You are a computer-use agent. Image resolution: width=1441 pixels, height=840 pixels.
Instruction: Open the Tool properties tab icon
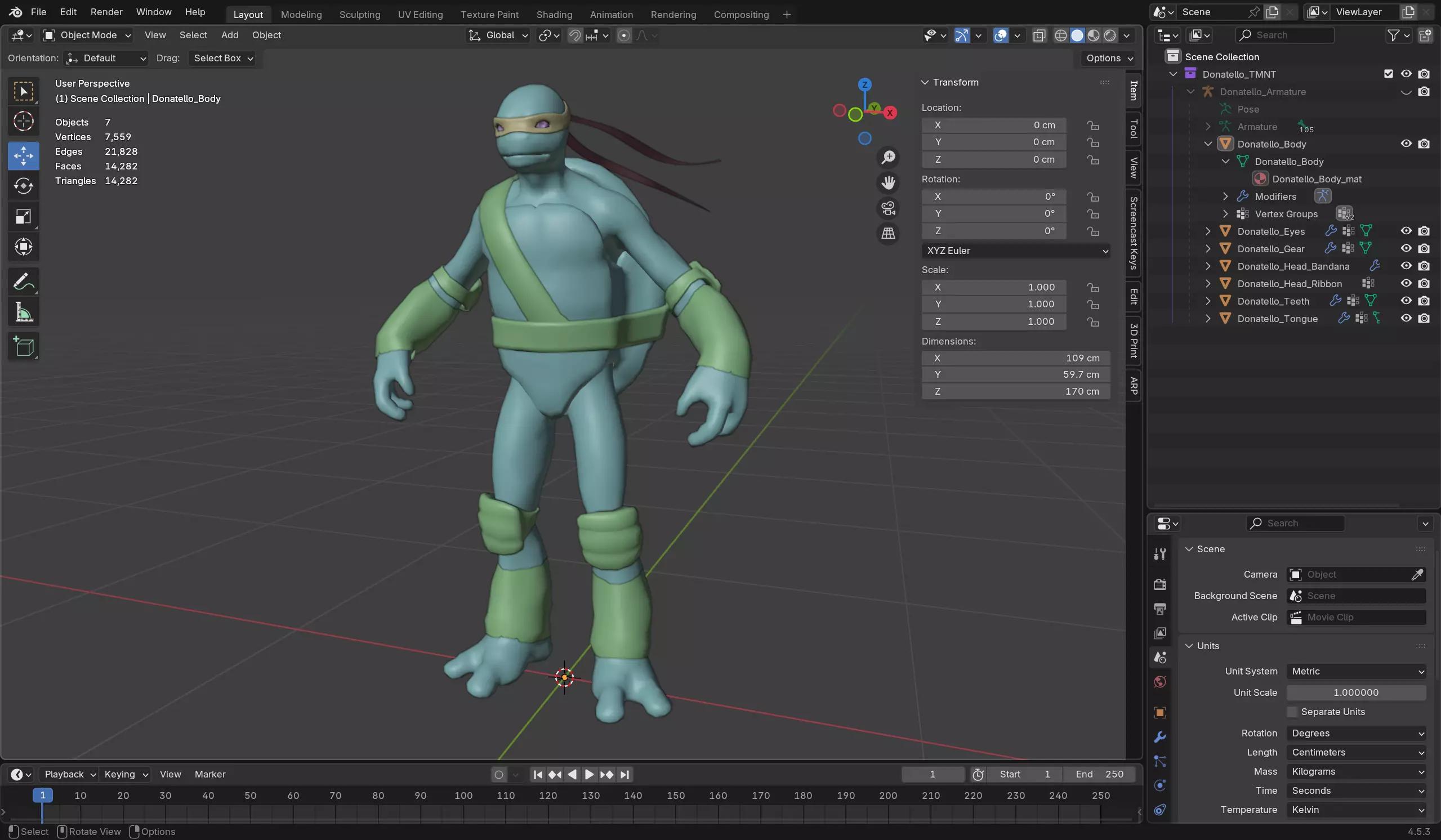pos(1159,553)
